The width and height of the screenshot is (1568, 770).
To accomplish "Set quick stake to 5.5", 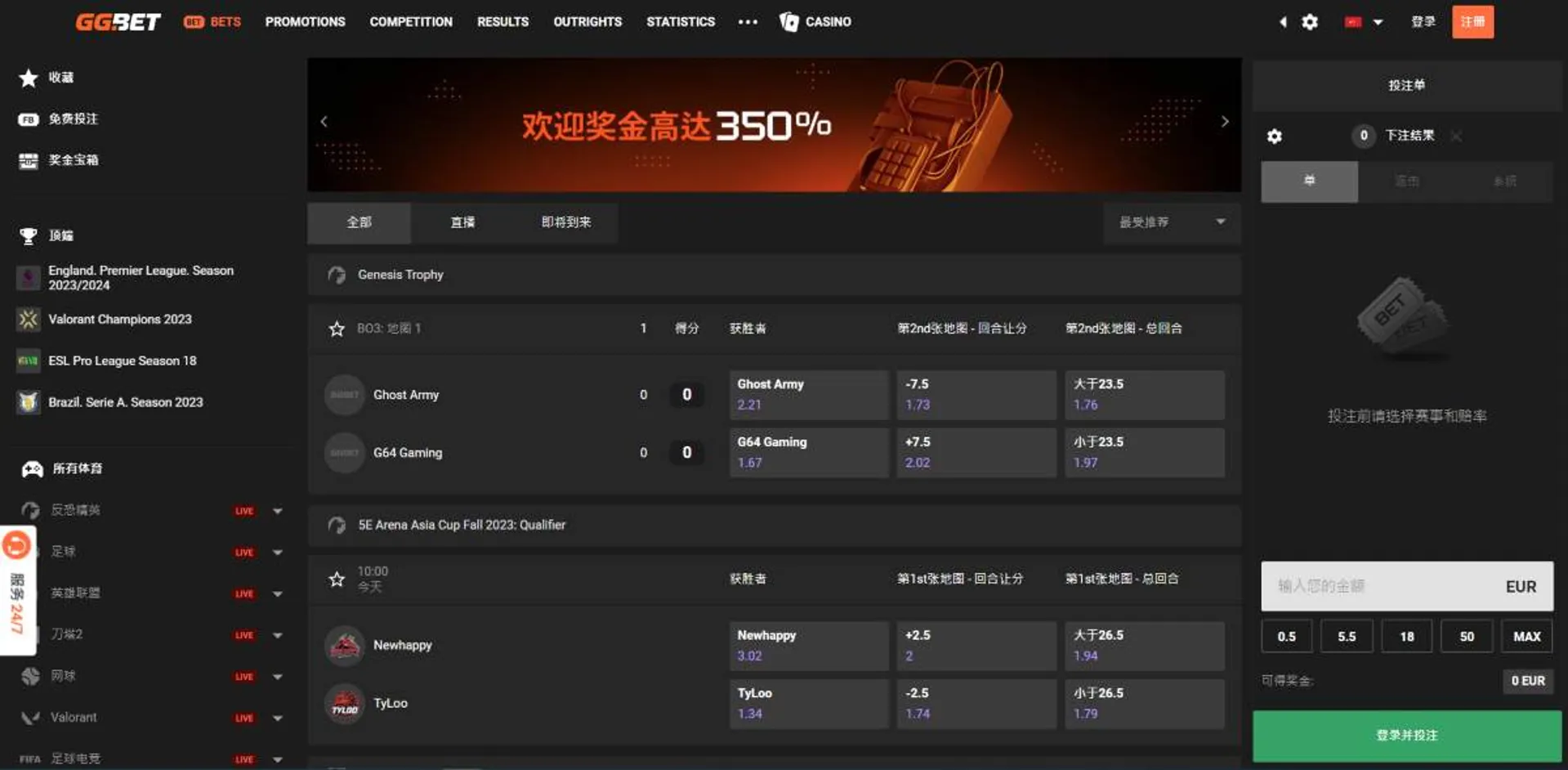I will tap(1347, 637).
